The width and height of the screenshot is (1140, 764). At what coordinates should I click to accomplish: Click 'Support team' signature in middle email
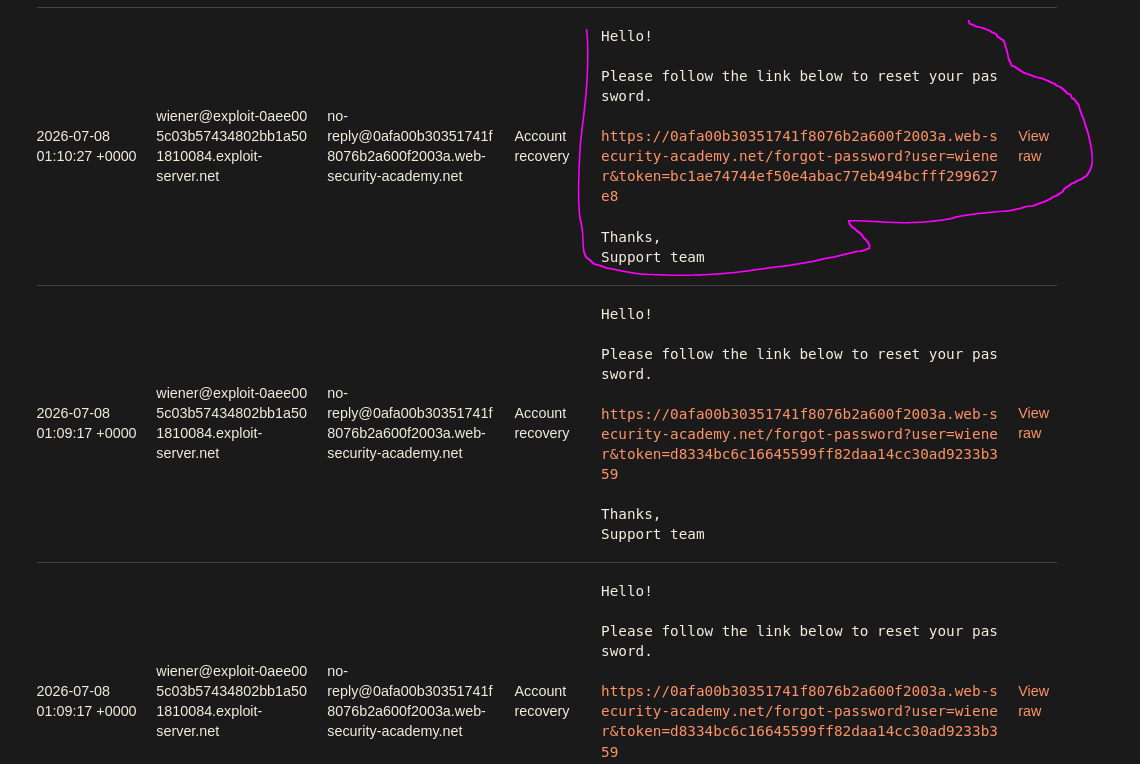tap(652, 534)
